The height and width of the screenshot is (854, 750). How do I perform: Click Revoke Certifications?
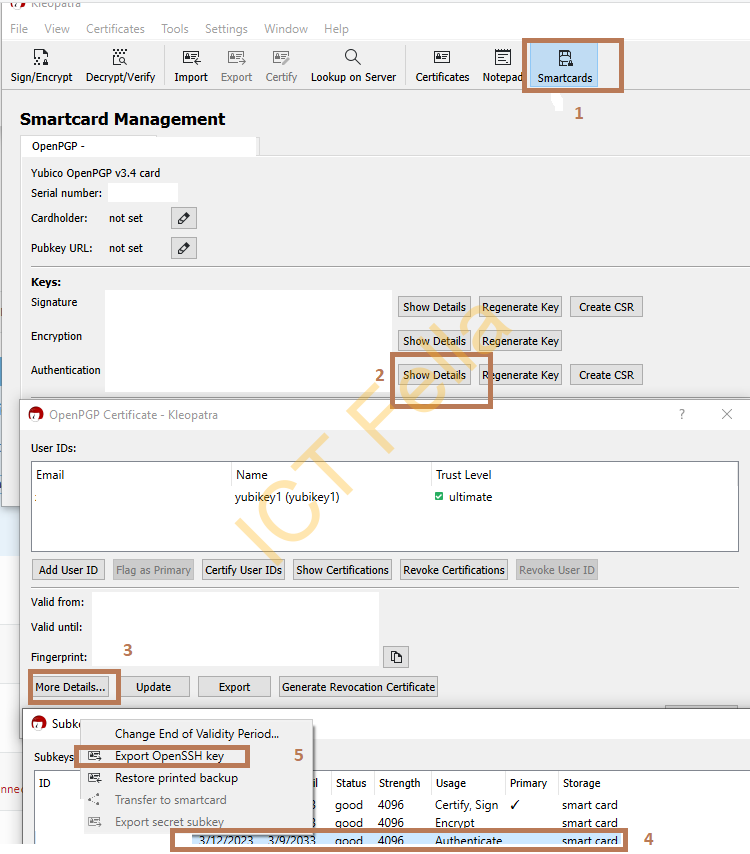(454, 570)
